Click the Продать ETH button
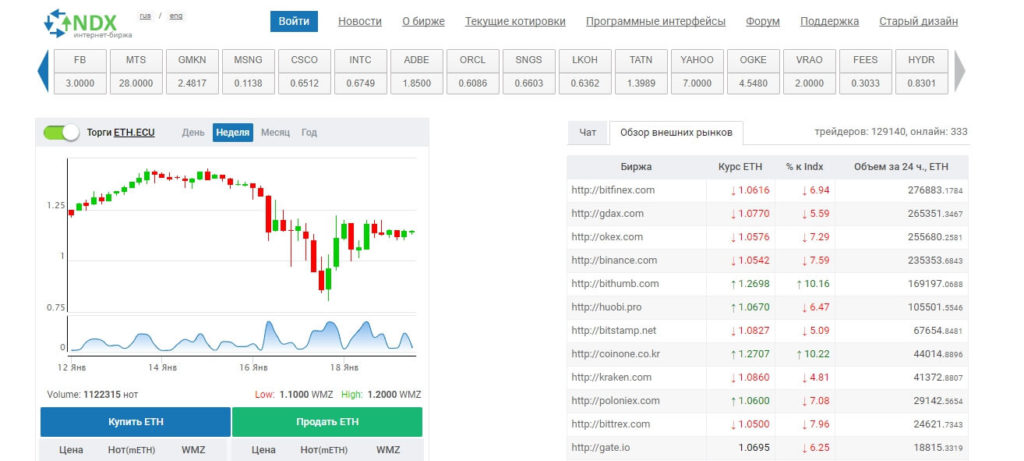The image size is (1024, 461). (x=327, y=422)
